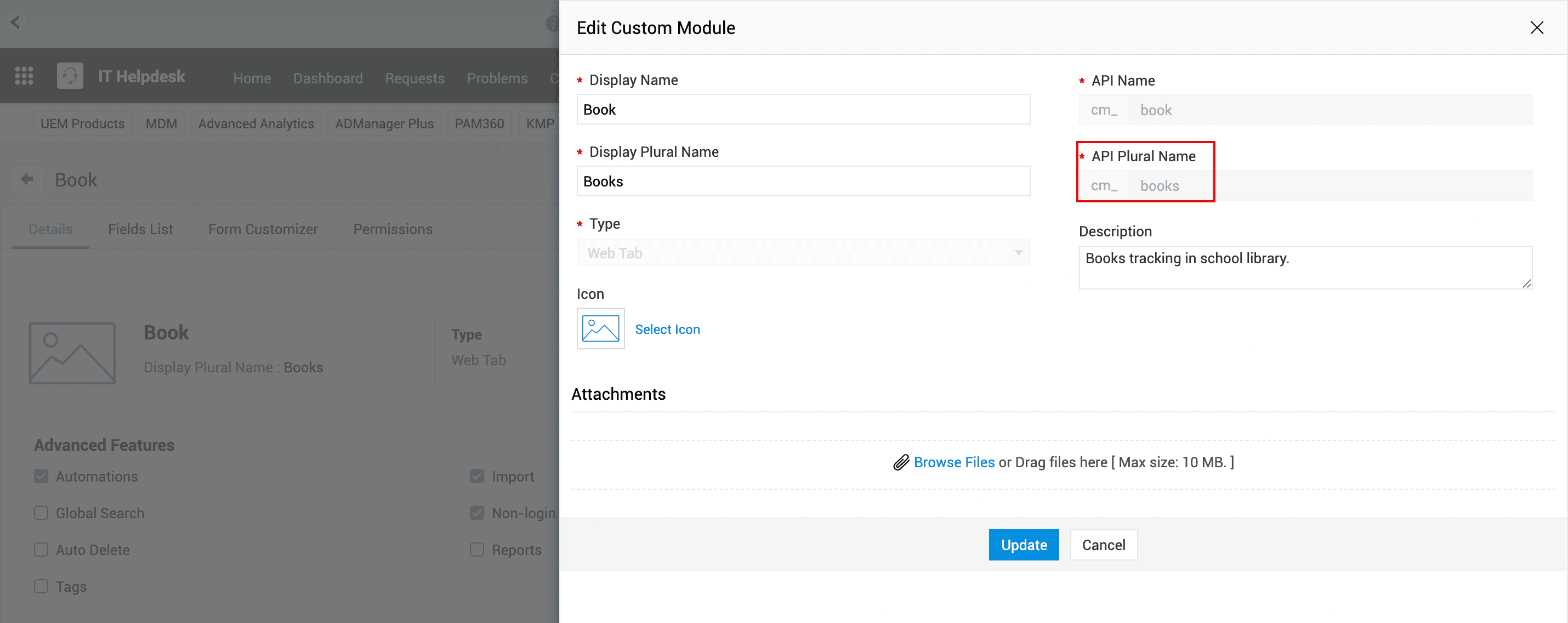Click the IT Helpdesk headset logo
The height and width of the screenshot is (623, 1568).
pos(70,76)
